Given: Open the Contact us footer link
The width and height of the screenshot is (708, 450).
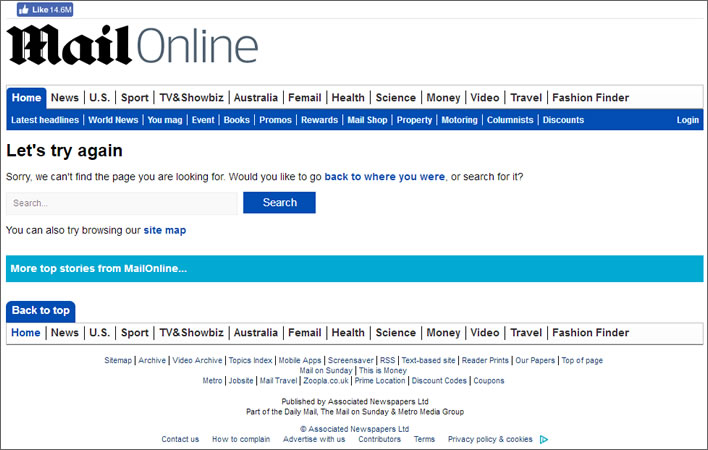Looking at the screenshot, I should pos(180,439).
